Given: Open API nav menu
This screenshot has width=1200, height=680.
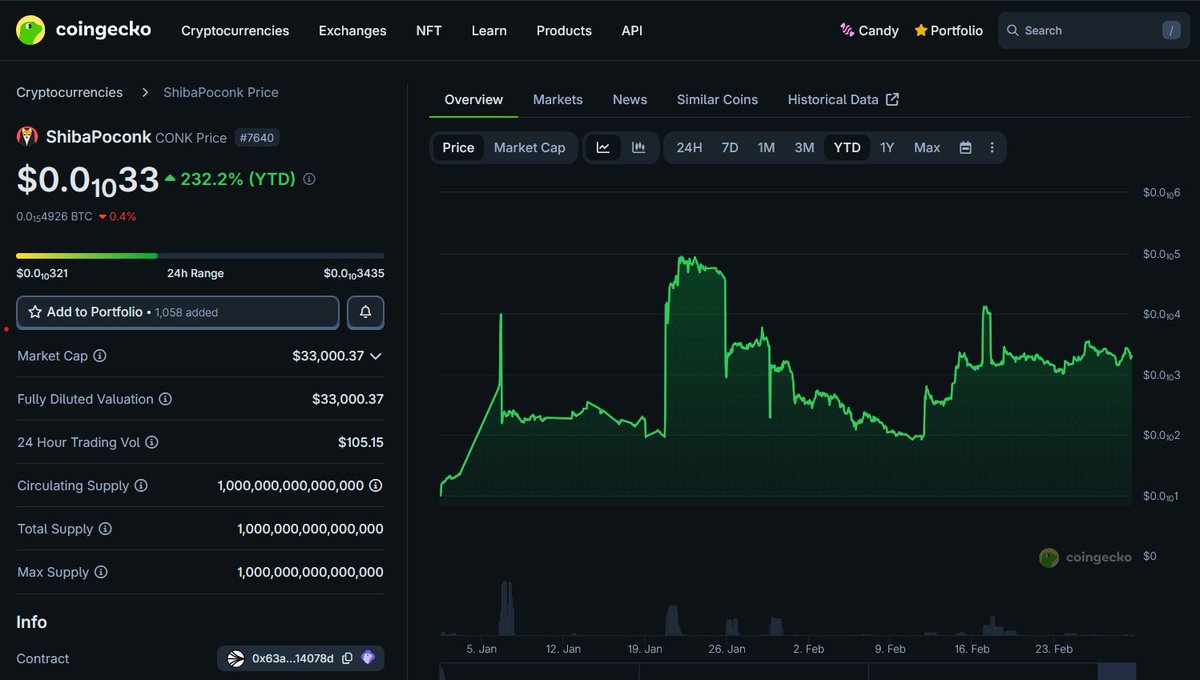Looking at the screenshot, I should pyautogui.click(x=632, y=31).
